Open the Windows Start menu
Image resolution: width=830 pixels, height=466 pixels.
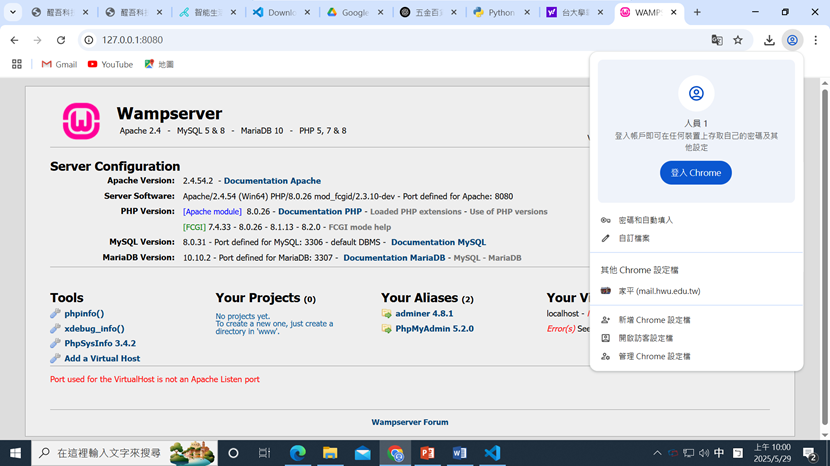15,453
